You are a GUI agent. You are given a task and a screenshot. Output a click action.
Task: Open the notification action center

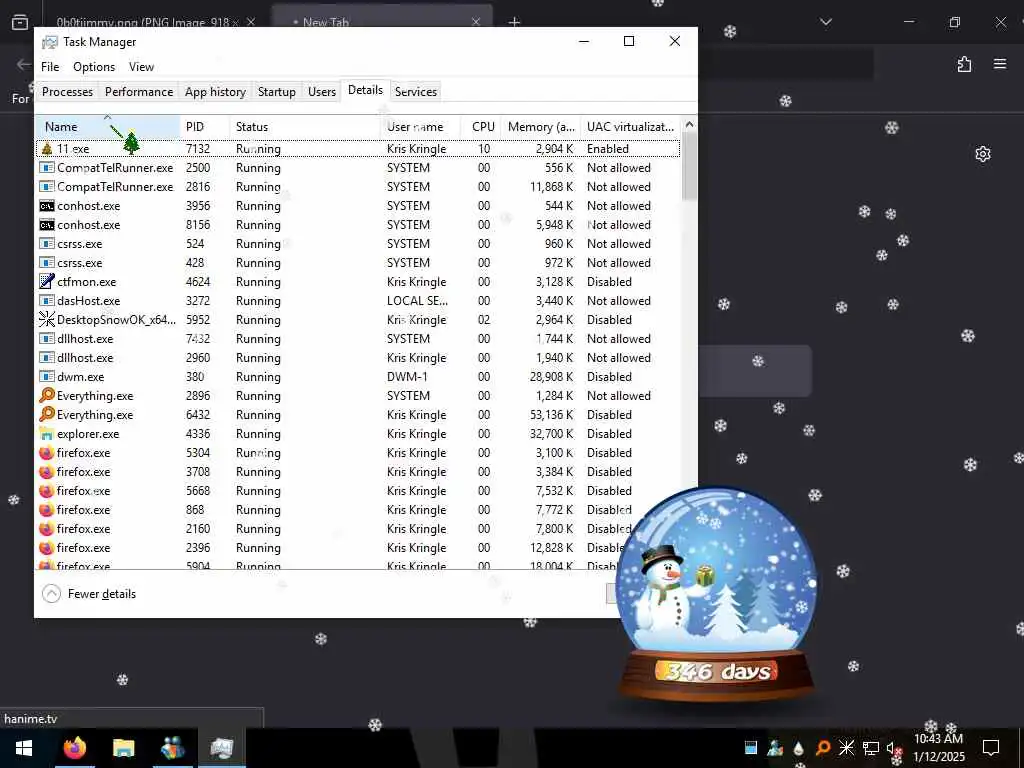[x=991, y=748]
